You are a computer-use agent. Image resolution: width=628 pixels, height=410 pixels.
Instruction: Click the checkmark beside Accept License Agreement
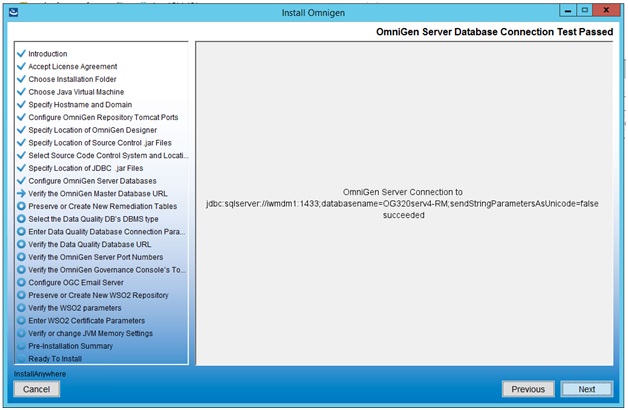22,66
